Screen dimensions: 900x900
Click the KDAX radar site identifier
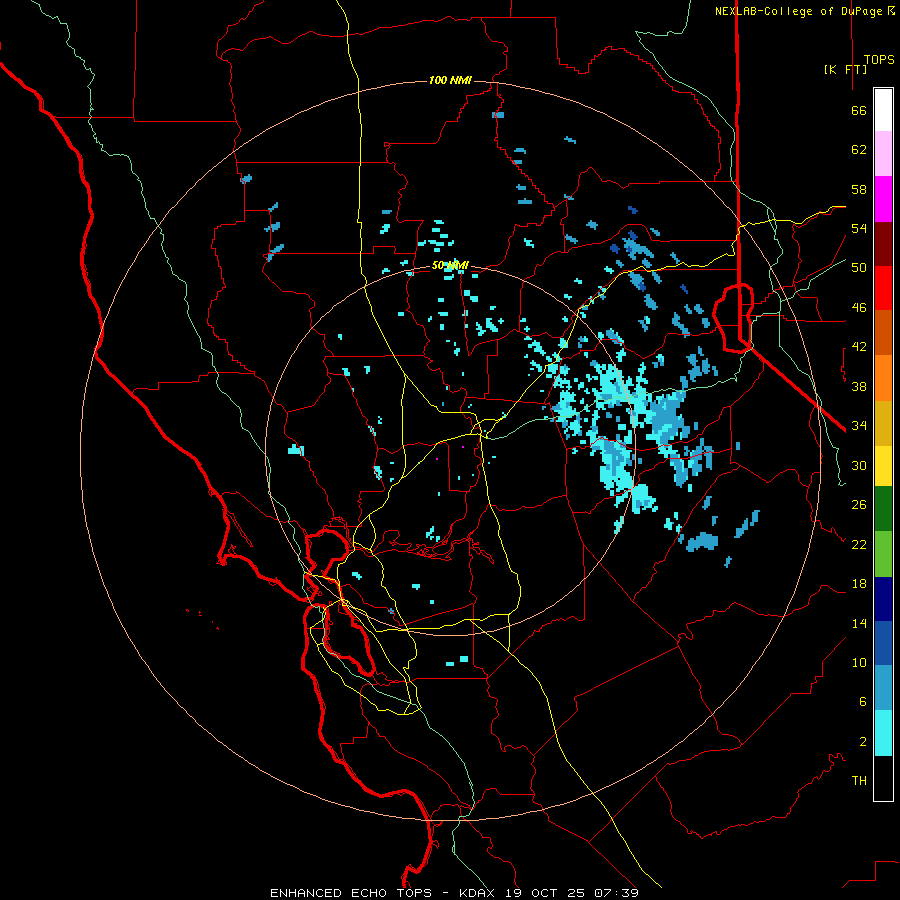tap(479, 893)
